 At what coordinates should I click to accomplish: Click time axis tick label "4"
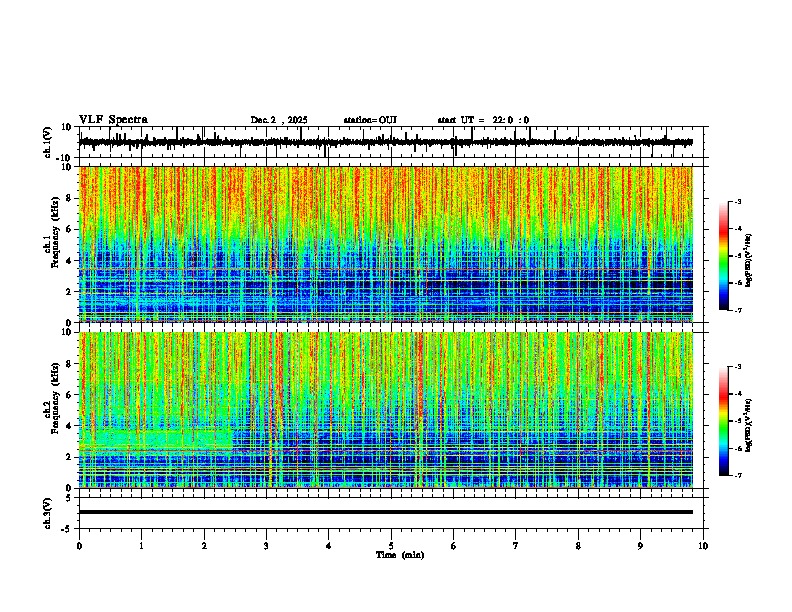(x=329, y=546)
